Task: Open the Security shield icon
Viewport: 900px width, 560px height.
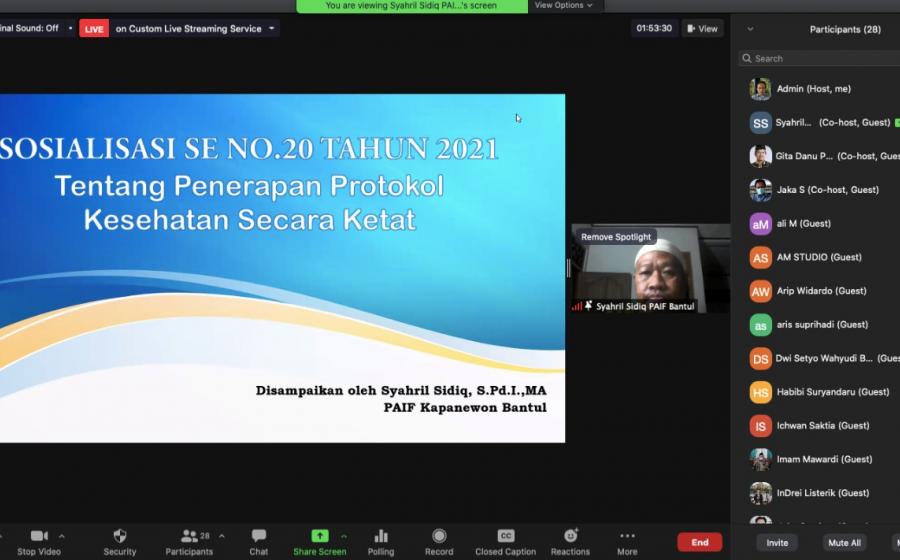Action: [x=120, y=536]
